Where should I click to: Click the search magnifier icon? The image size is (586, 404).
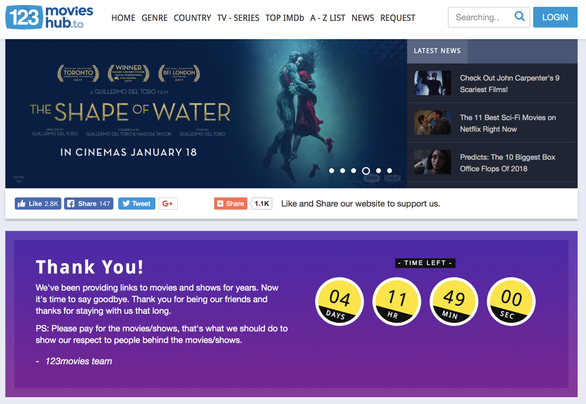pos(519,16)
